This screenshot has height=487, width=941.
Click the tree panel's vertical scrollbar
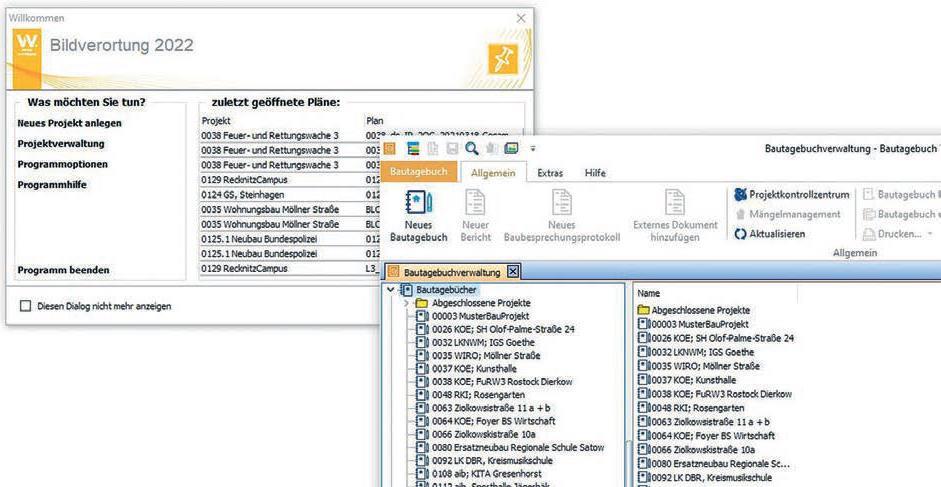point(628,462)
